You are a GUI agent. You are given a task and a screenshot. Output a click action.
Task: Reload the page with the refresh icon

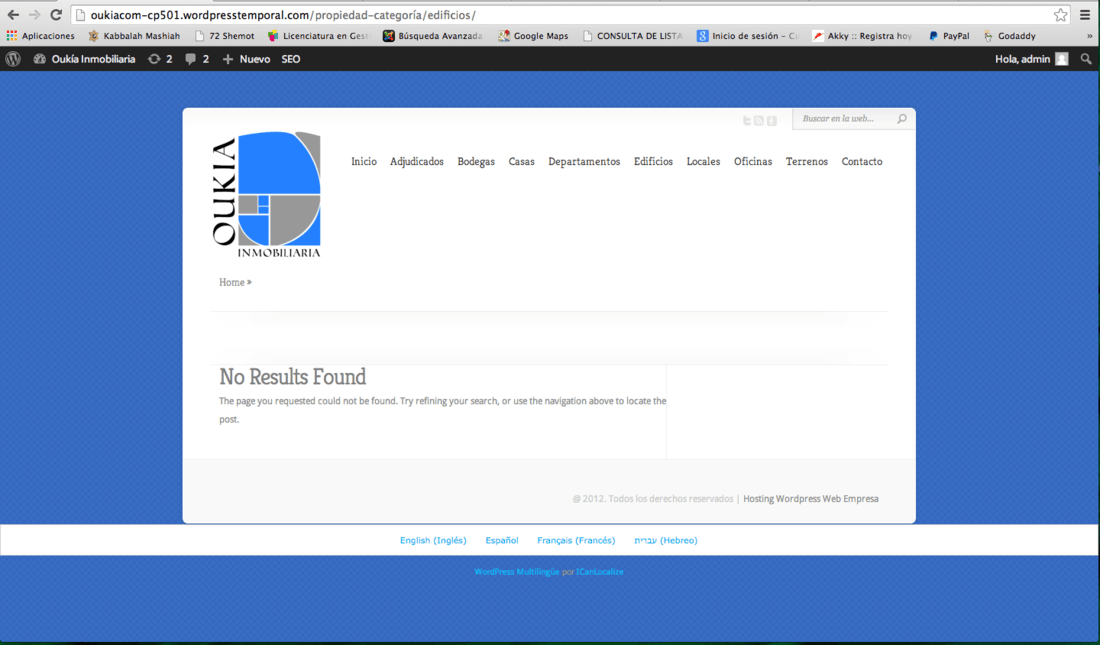click(56, 15)
